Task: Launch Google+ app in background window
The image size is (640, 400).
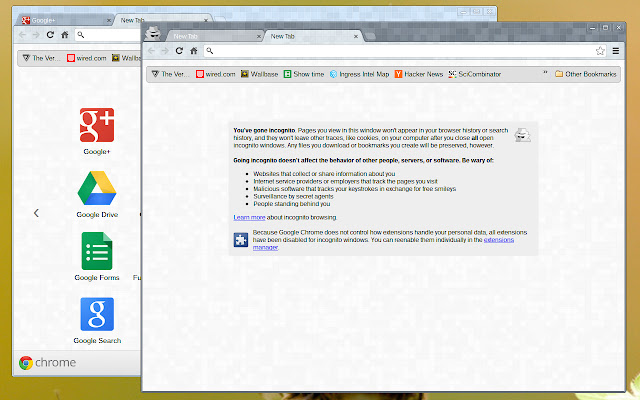Action: pyautogui.click(x=97, y=131)
